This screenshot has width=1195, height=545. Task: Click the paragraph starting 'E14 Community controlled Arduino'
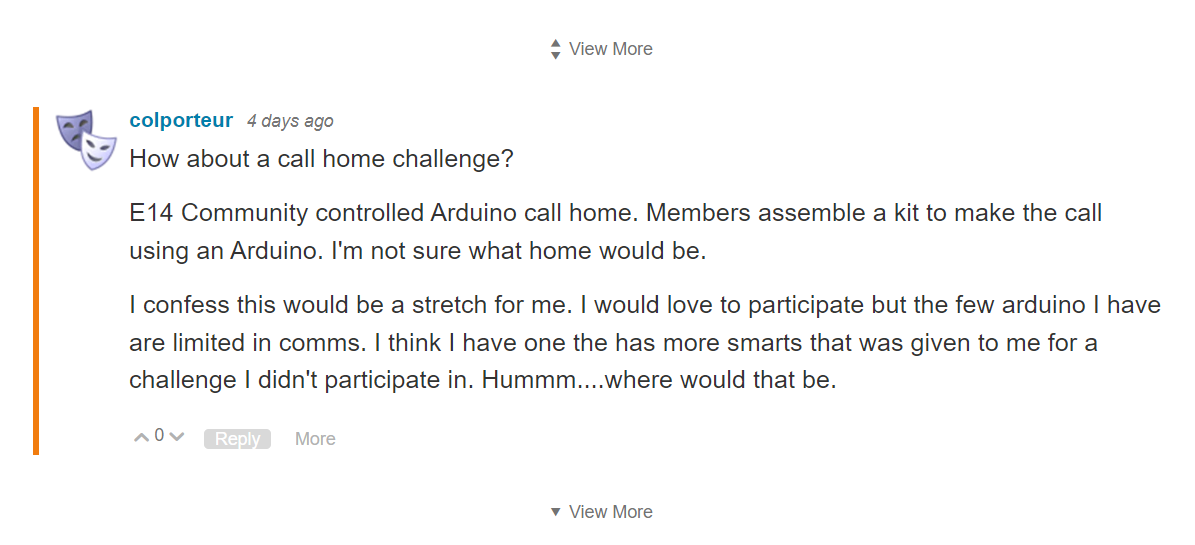[x=616, y=232]
